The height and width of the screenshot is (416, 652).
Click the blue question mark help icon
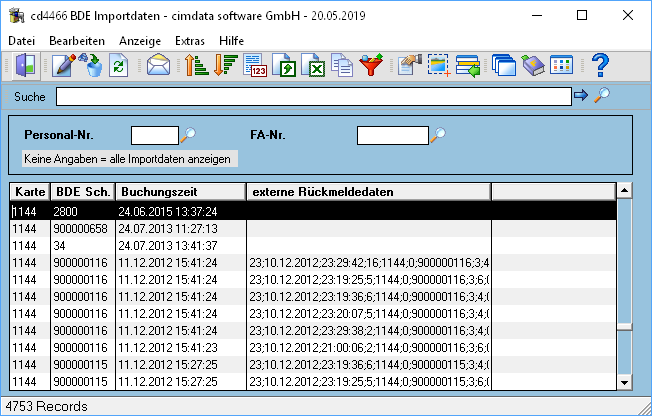[600, 65]
